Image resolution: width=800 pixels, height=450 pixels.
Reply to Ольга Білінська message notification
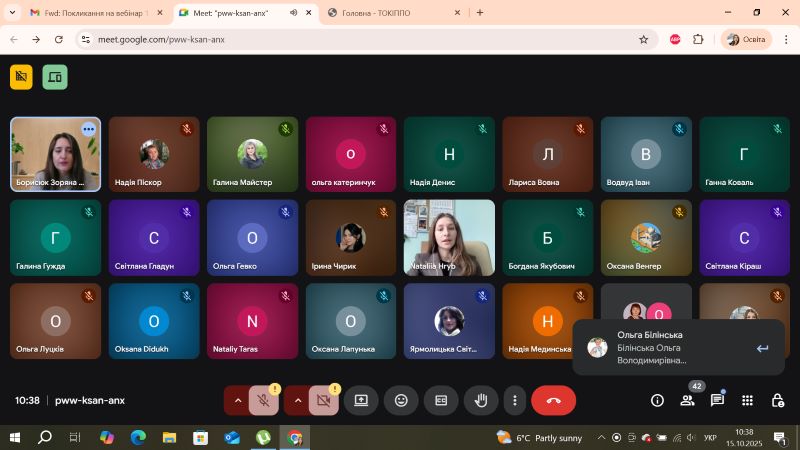pyautogui.click(x=762, y=348)
